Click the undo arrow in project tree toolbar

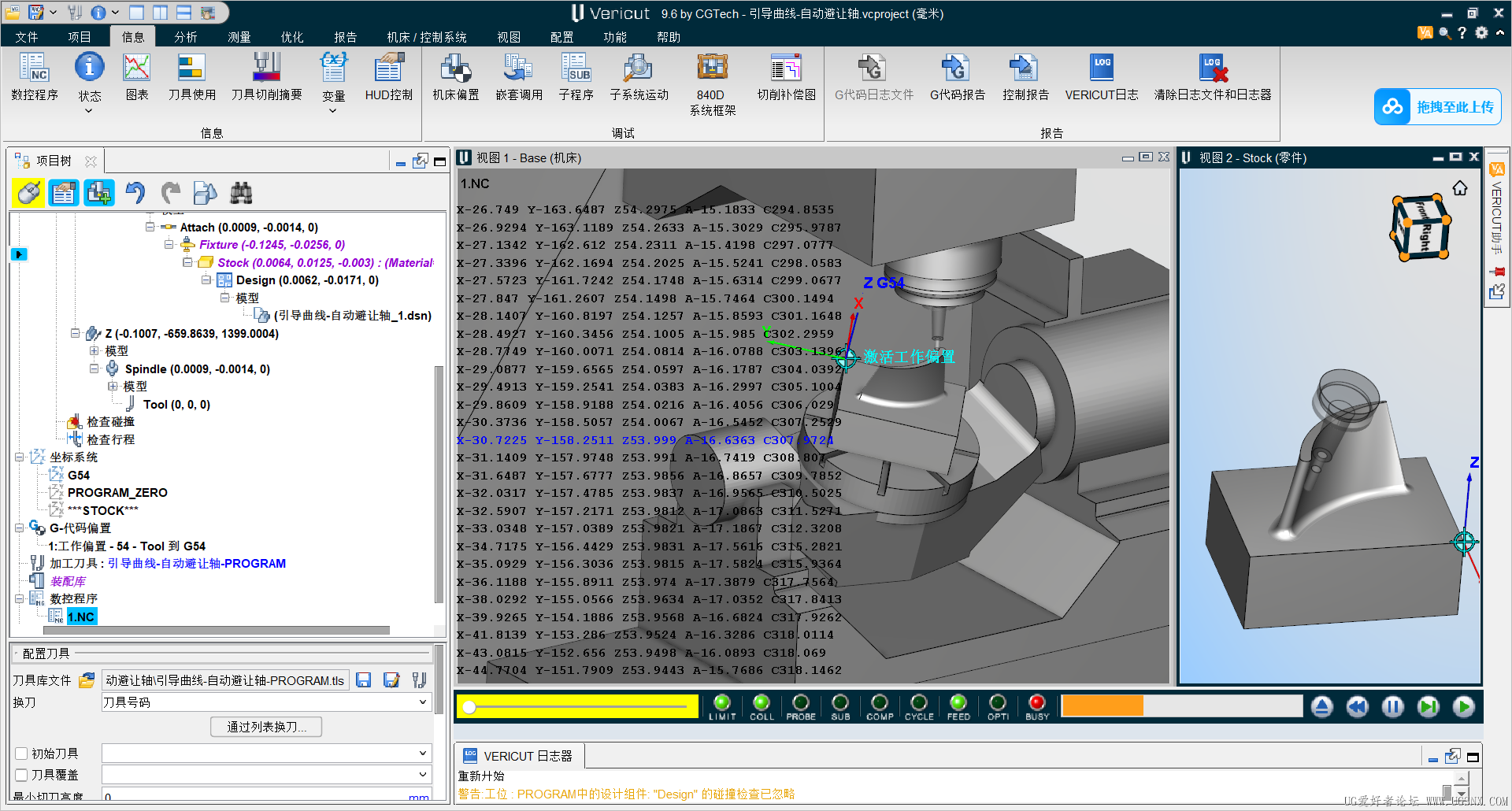point(135,192)
